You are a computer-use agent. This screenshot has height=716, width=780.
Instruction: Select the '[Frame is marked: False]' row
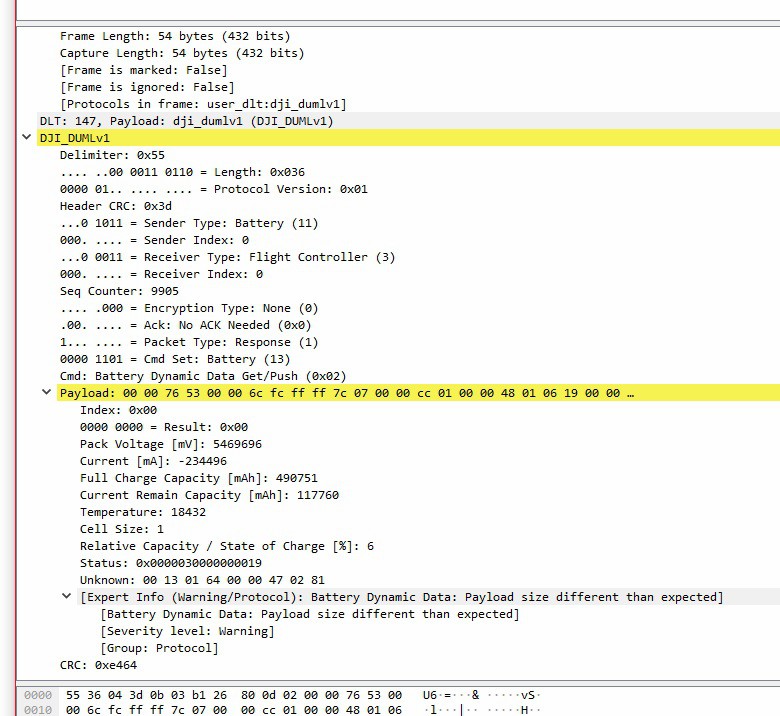(143, 70)
